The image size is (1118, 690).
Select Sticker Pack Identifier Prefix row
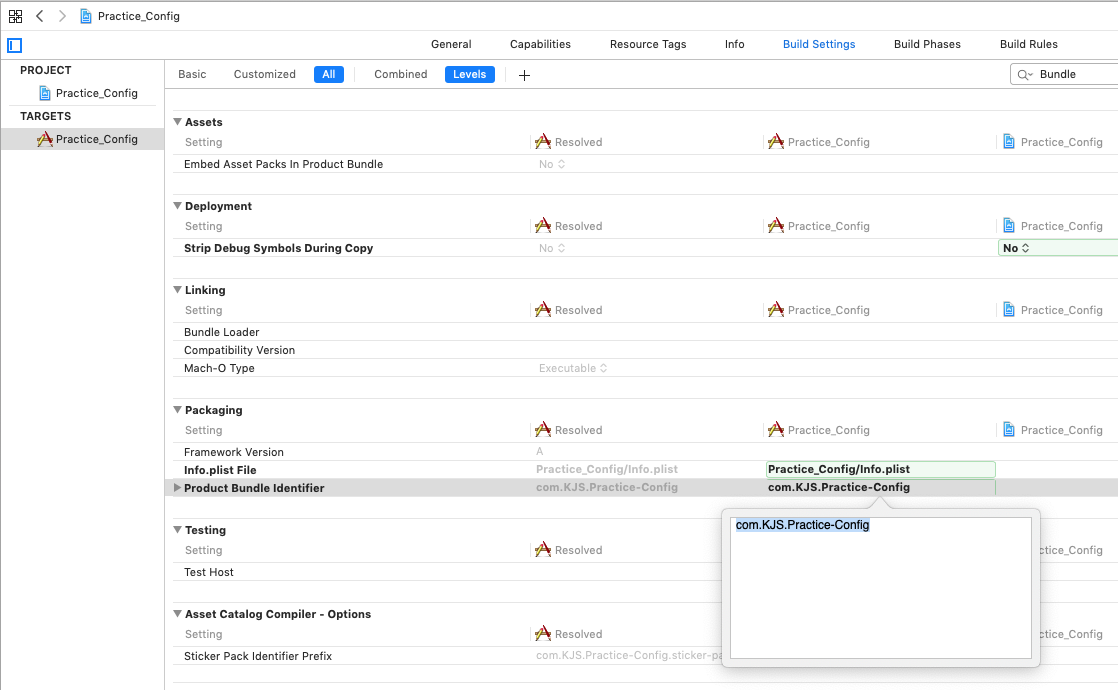[447, 656]
